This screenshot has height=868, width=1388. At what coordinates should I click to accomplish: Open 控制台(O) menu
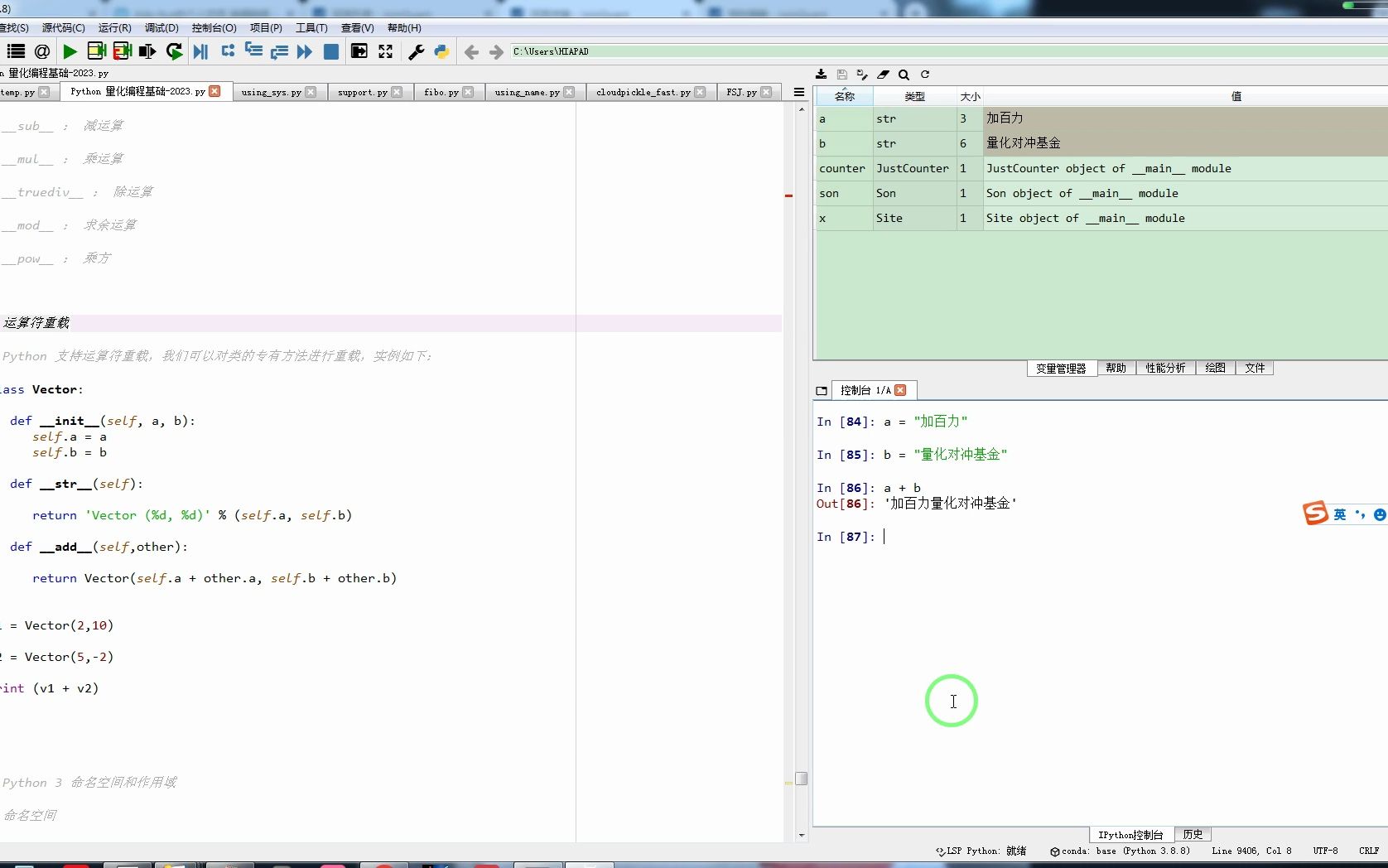tap(214, 28)
